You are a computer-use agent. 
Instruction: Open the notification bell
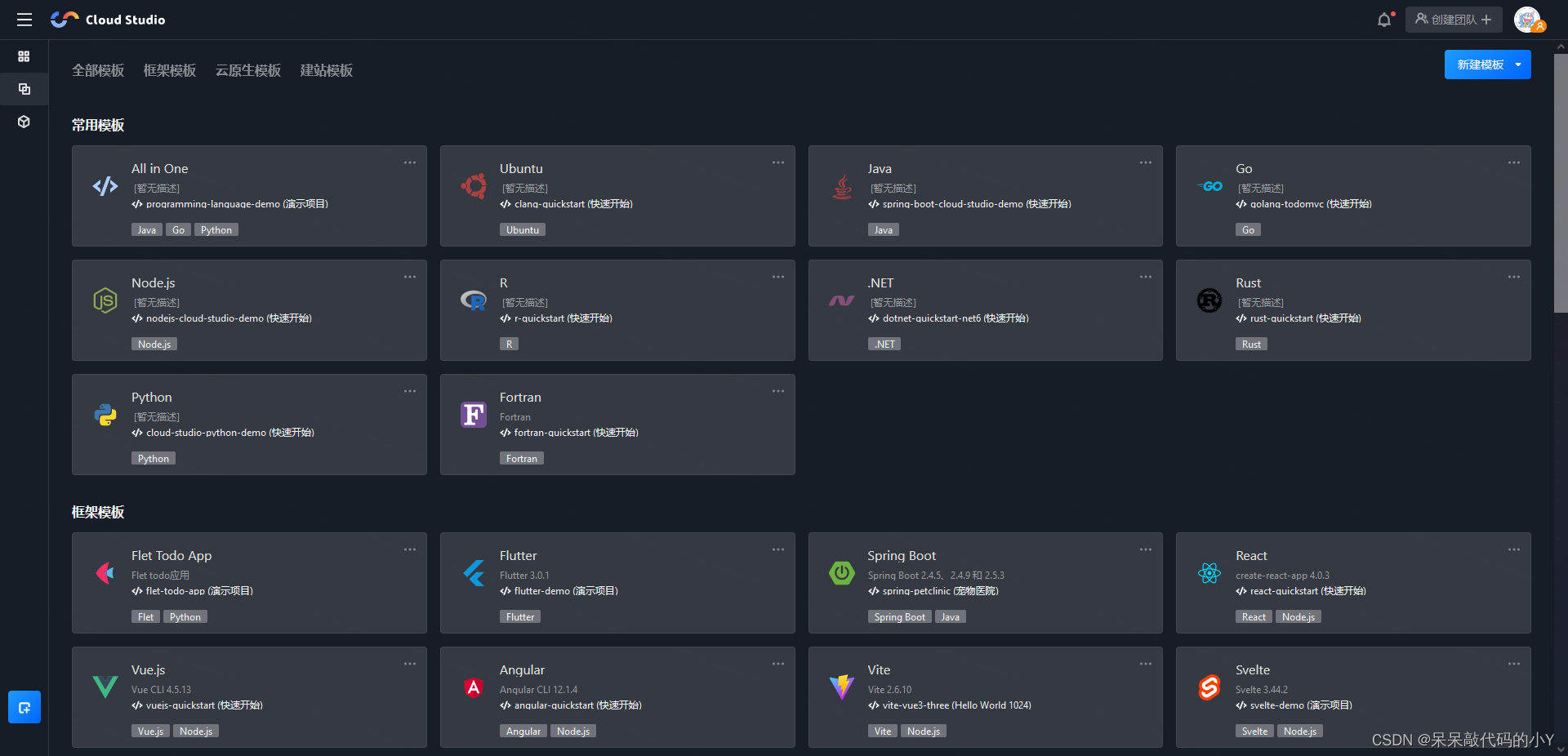pyautogui.click(x=1384, y=19)
